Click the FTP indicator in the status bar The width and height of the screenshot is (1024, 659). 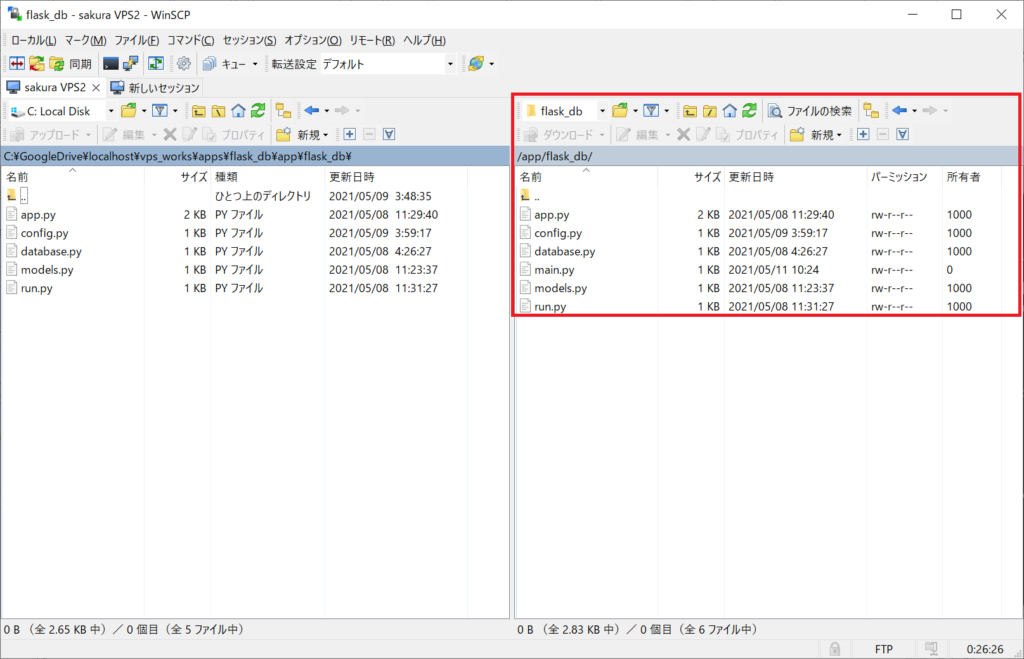[883, 648]
